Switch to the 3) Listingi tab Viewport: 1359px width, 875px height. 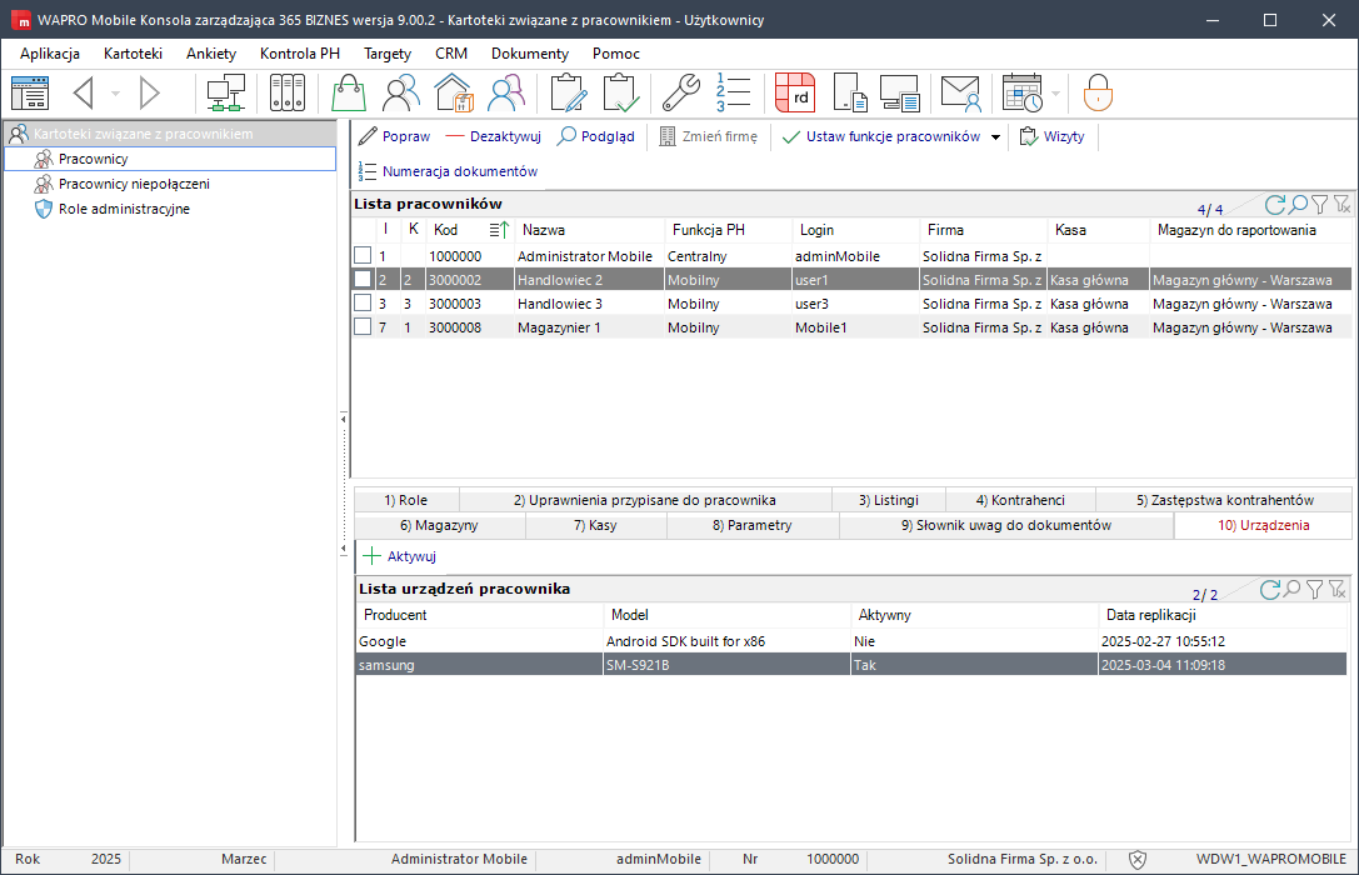click(x=889, y=500)
